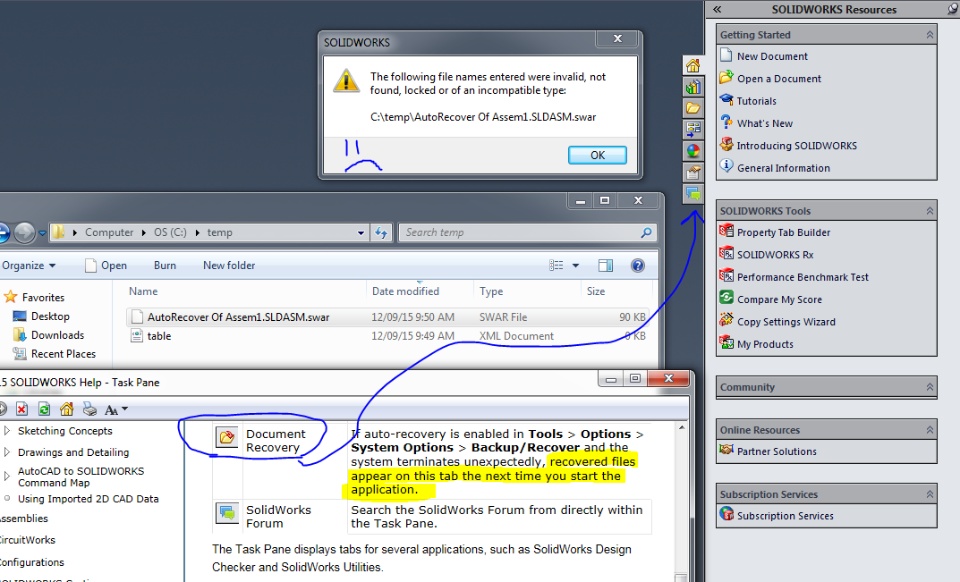
Task: Click New Document in Getting Started
Action: coord(772,56)
